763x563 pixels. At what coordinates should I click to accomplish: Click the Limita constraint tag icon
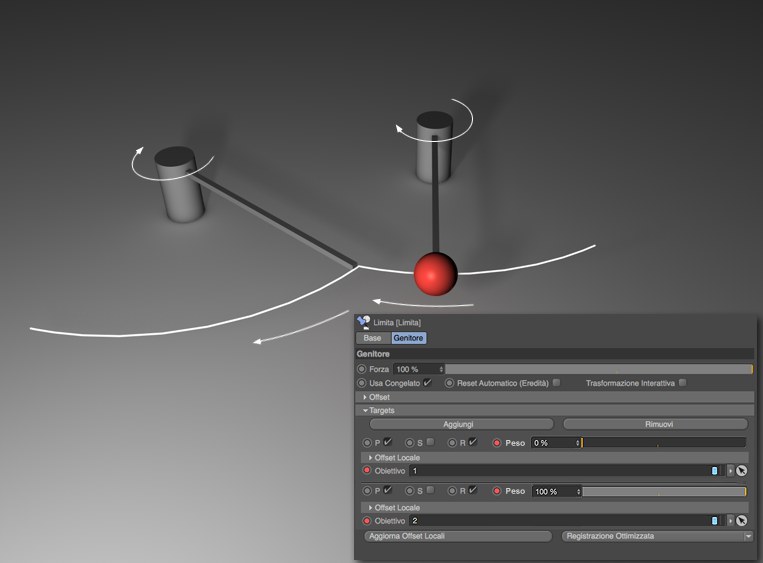[x=362, y=322]
